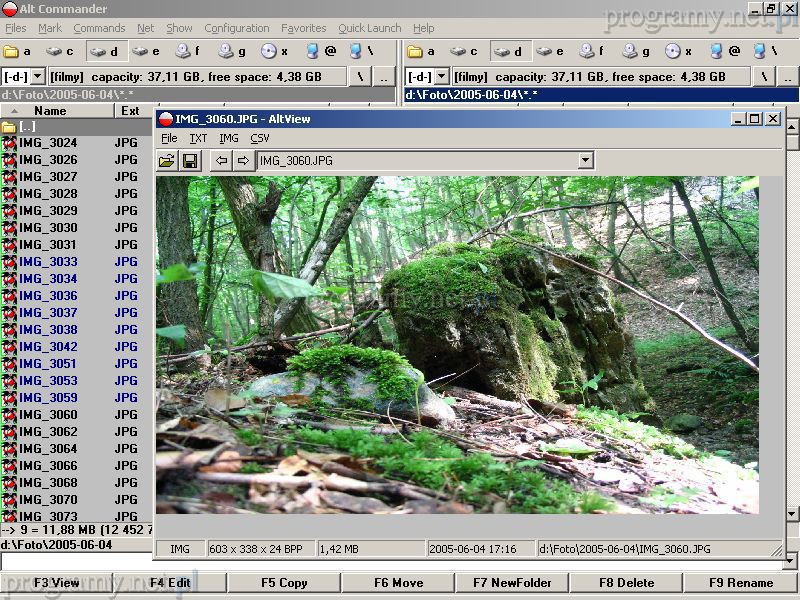The width and height of the screenshot is (800, 600).
Task: Select IMG_3042 in the file list
Action: 48,347
